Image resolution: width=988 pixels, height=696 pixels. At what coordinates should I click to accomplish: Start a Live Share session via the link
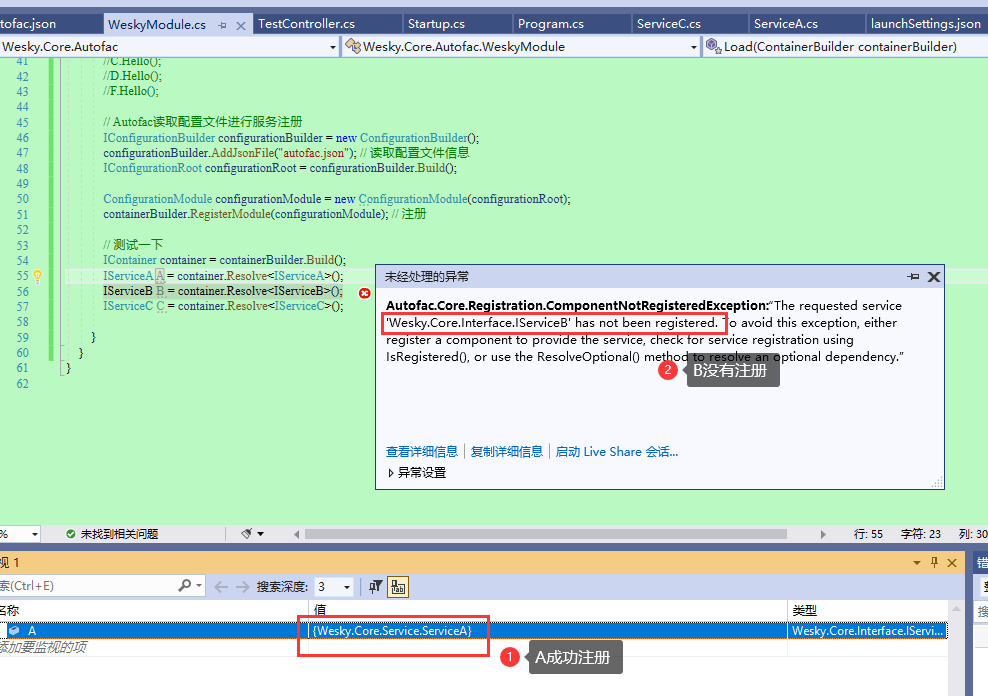click(617, 450)
